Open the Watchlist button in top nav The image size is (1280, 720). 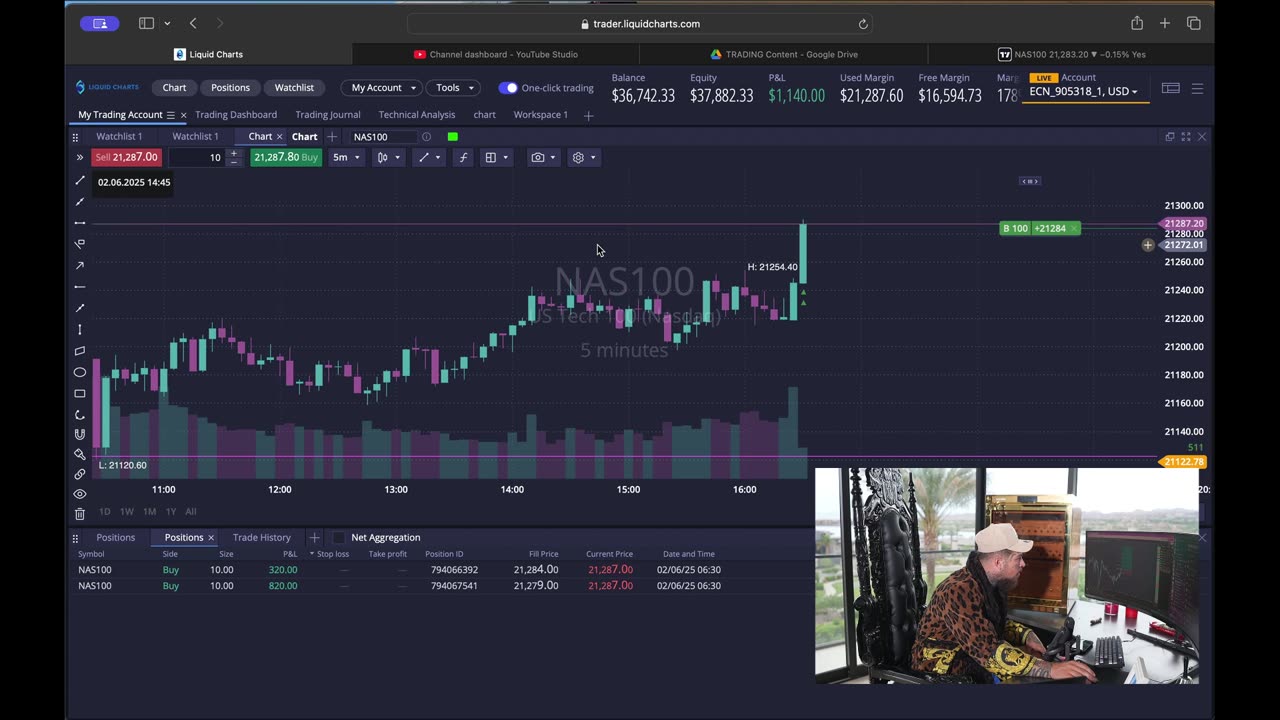pos(294,88)
